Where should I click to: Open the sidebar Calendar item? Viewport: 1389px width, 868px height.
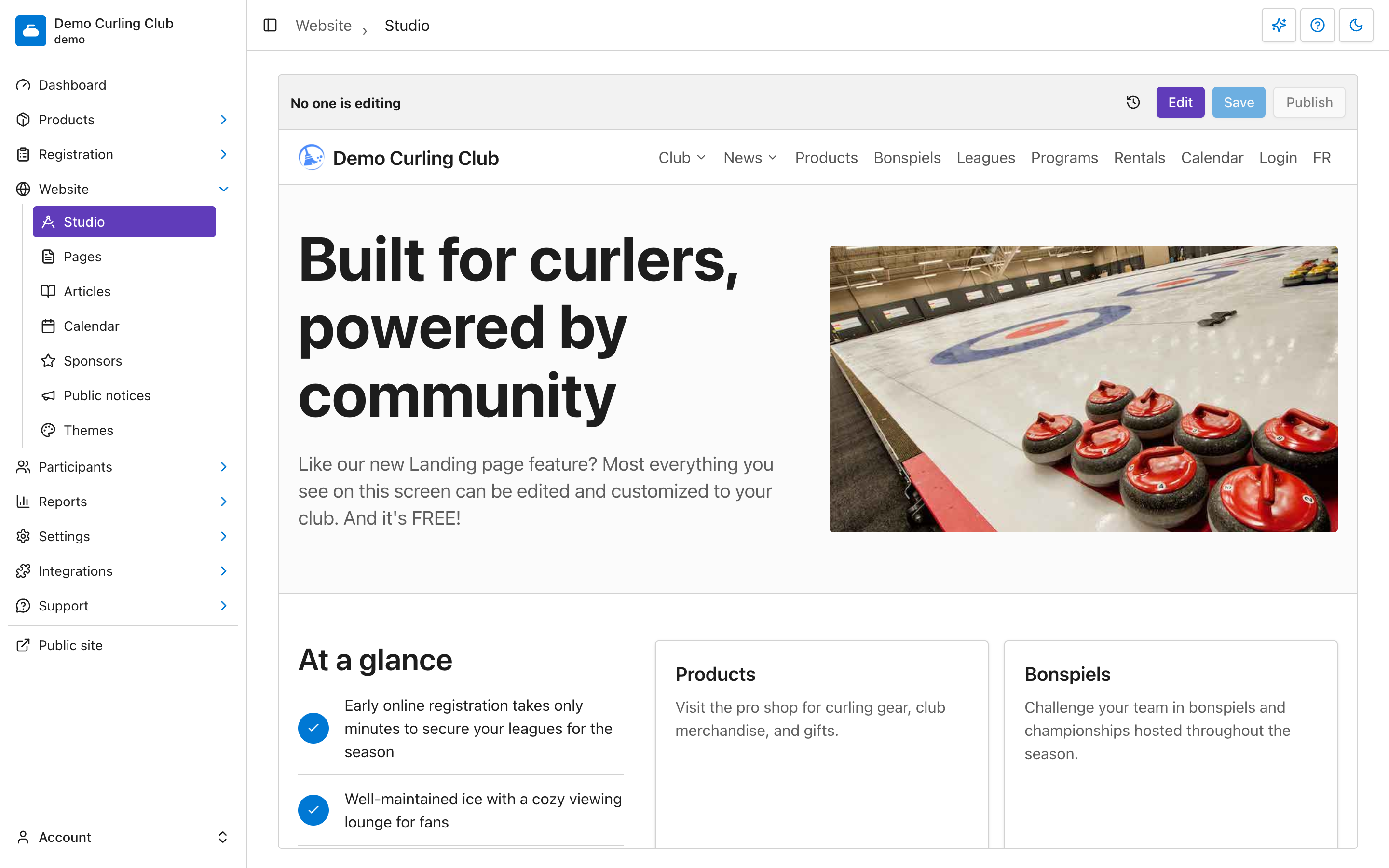pyautogui.click(x=124, y=326)
